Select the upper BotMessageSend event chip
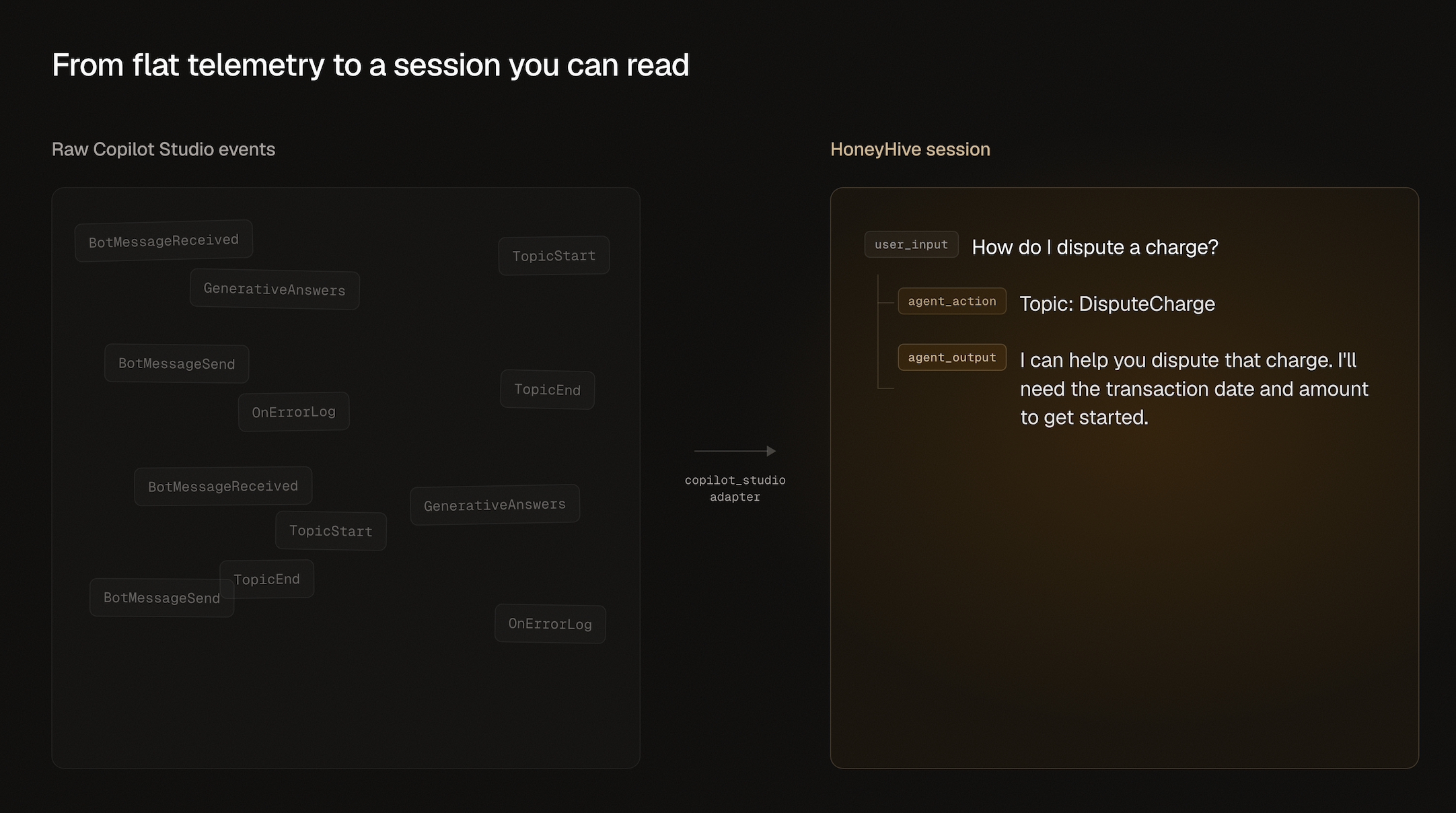This screenshot has height=813, width=1456. [177, 363]
